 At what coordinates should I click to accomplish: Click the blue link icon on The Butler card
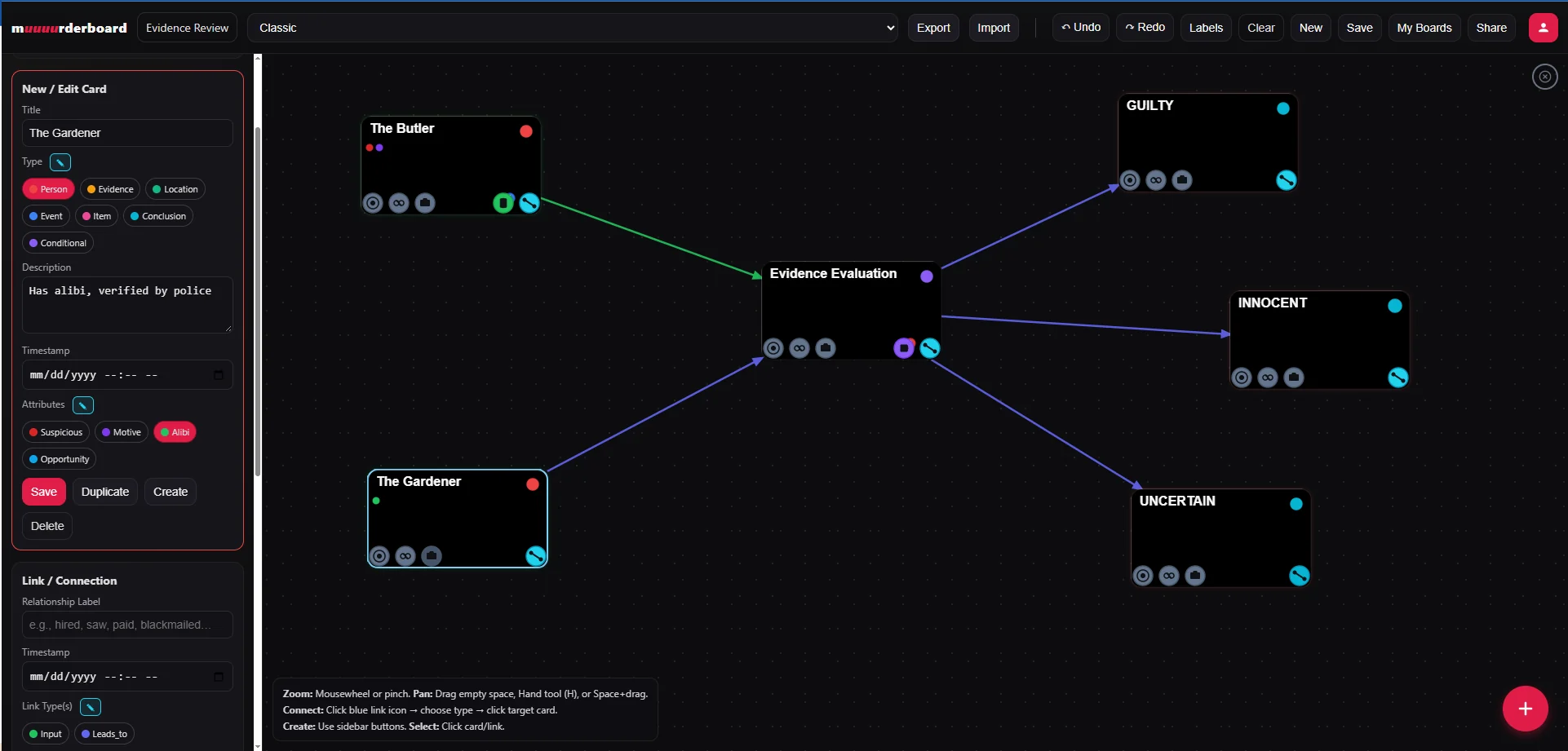(x=529, y=203)
